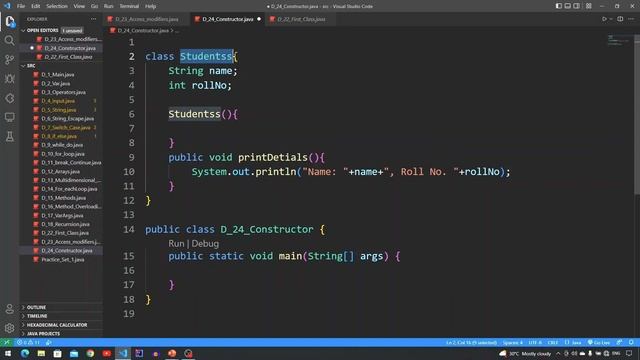This screenshot has height=360, width=640.
Task: Open the Search view in activity bar
Action: point(9,40)
